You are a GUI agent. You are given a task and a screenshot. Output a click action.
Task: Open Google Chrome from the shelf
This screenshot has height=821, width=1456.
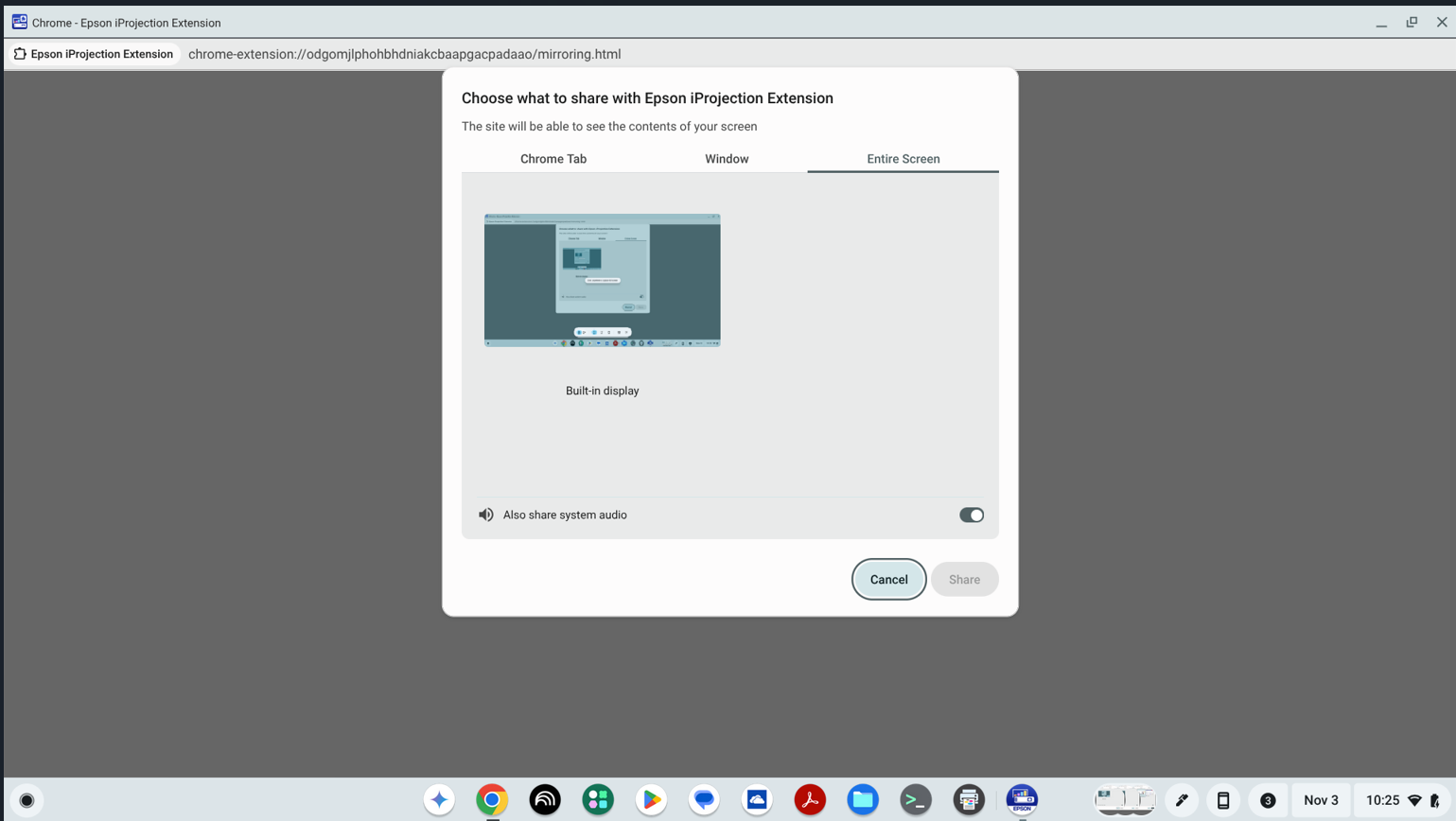(x=492, y=800)
